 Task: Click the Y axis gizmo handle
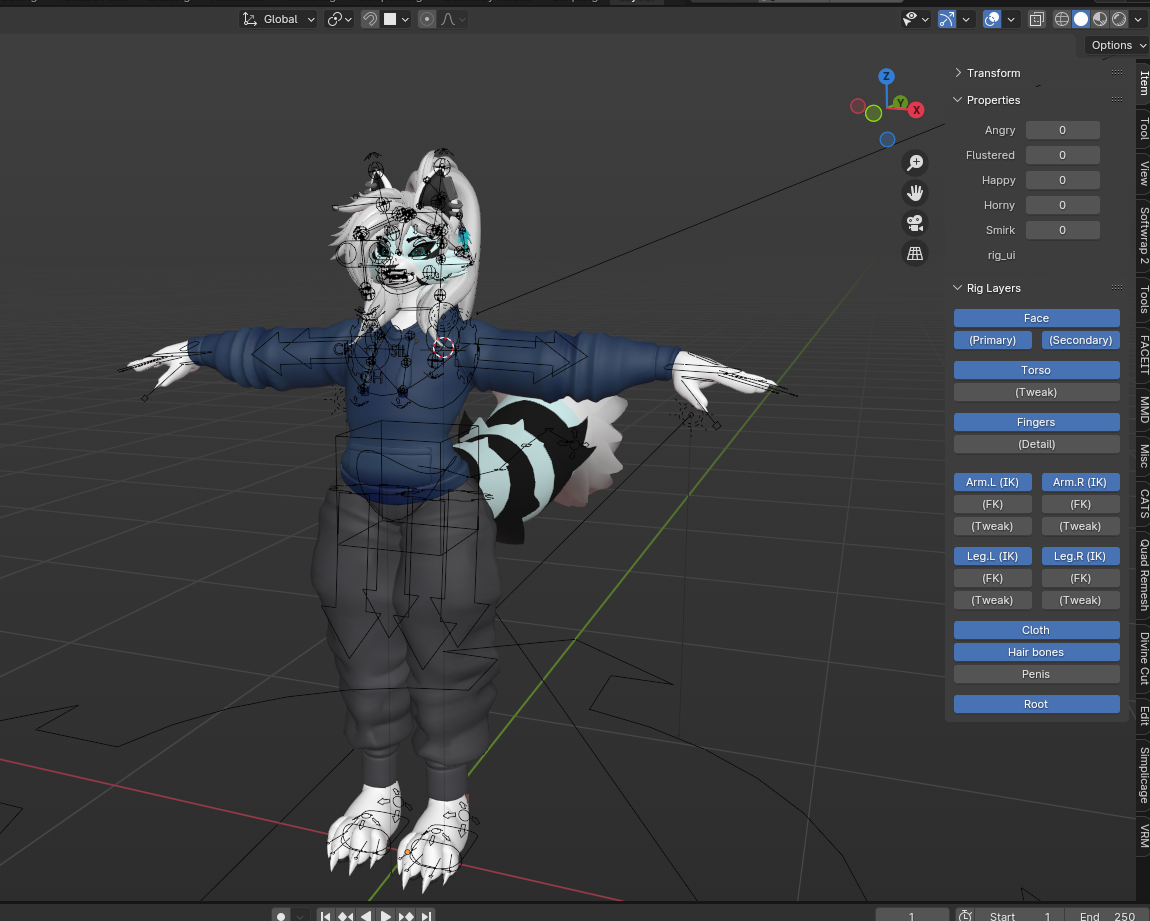(x=901, y=103)
